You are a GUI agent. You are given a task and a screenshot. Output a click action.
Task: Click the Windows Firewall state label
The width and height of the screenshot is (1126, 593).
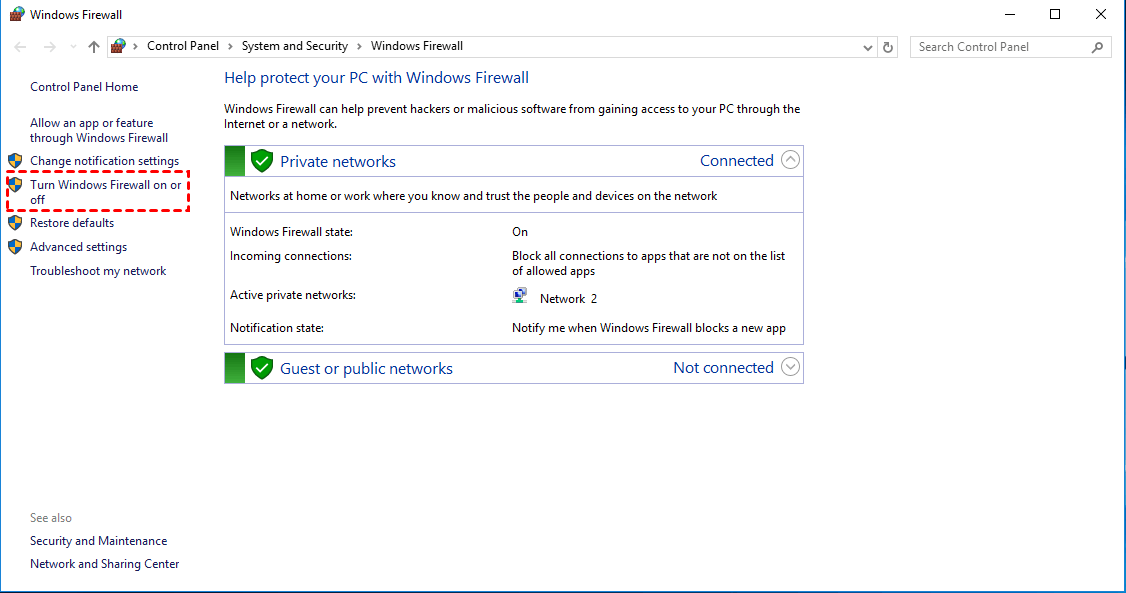(292, 232)
